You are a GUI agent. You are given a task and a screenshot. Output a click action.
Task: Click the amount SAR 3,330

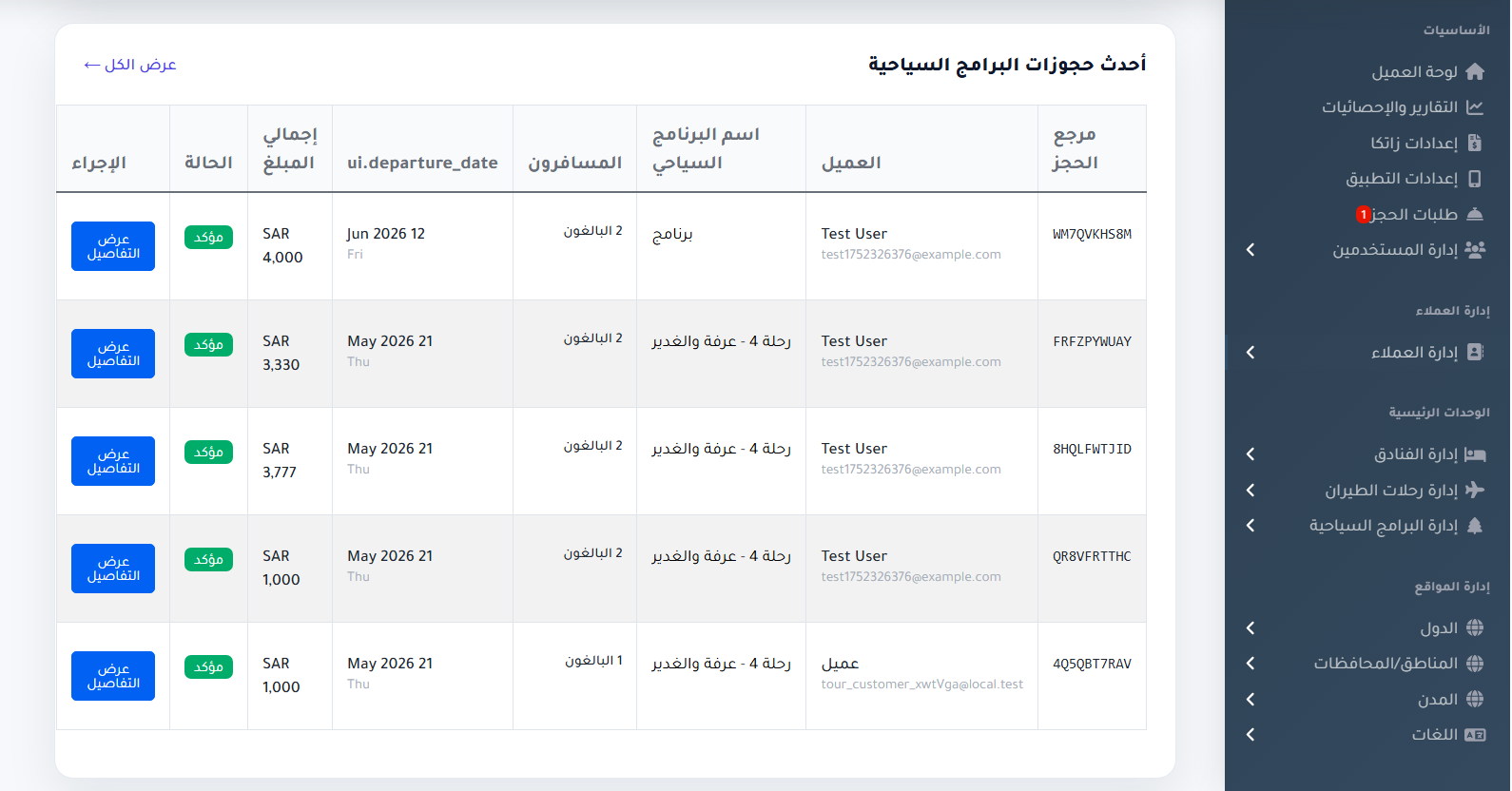pos(281,353)
